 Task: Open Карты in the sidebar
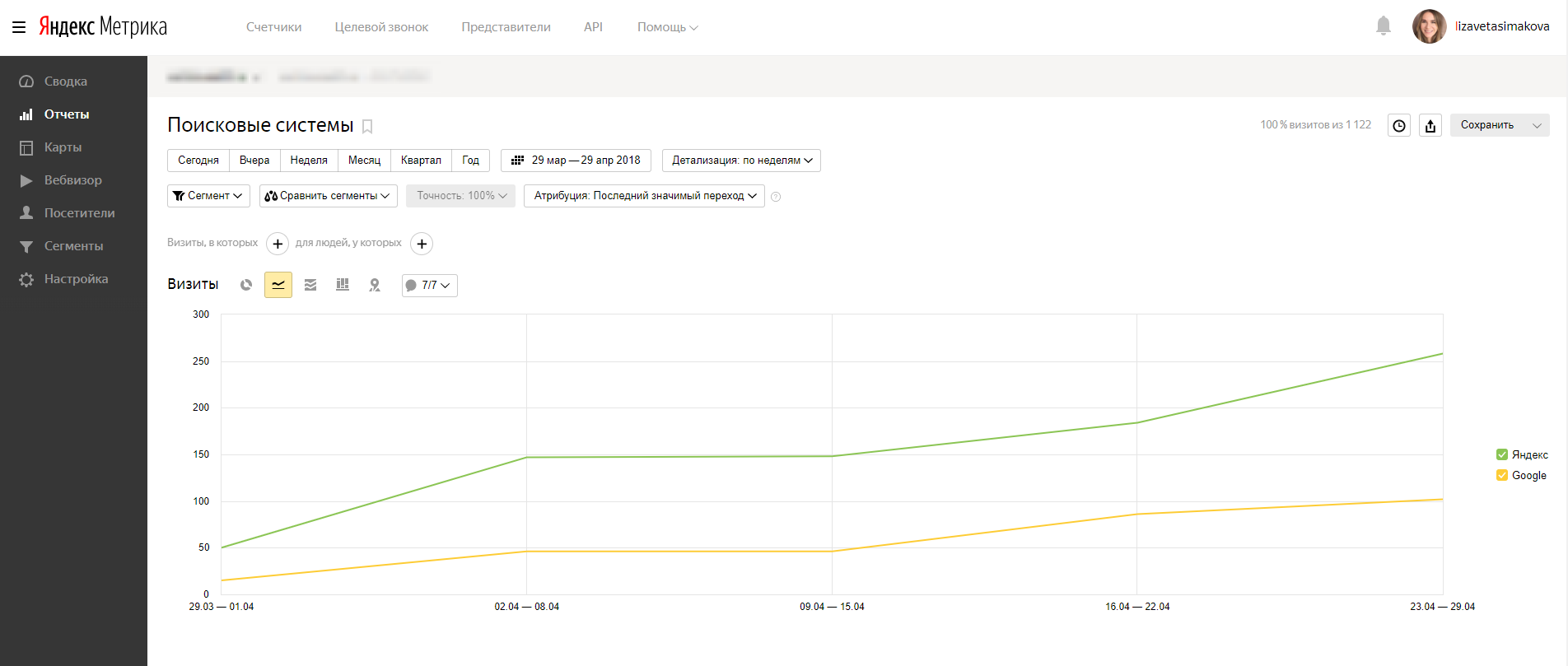click(x=63, y=147)
